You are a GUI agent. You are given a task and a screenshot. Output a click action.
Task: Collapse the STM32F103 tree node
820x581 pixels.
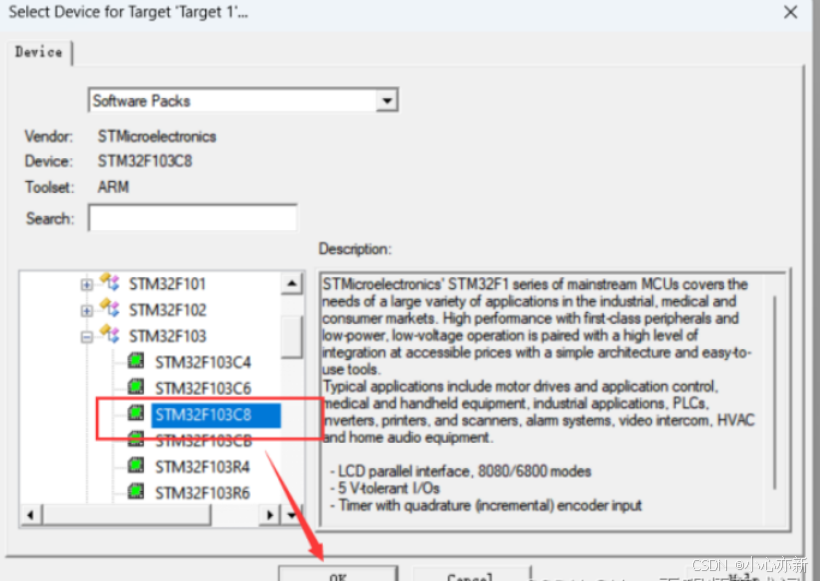87,337
